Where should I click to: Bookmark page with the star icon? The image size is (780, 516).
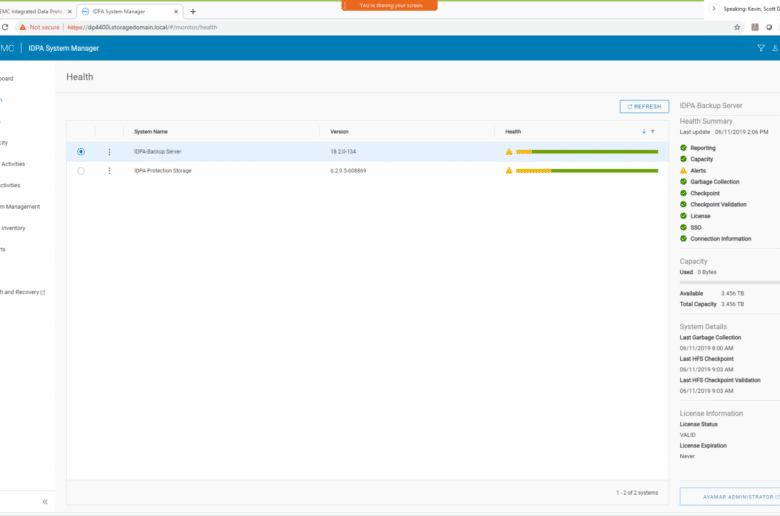pos(737,27)
